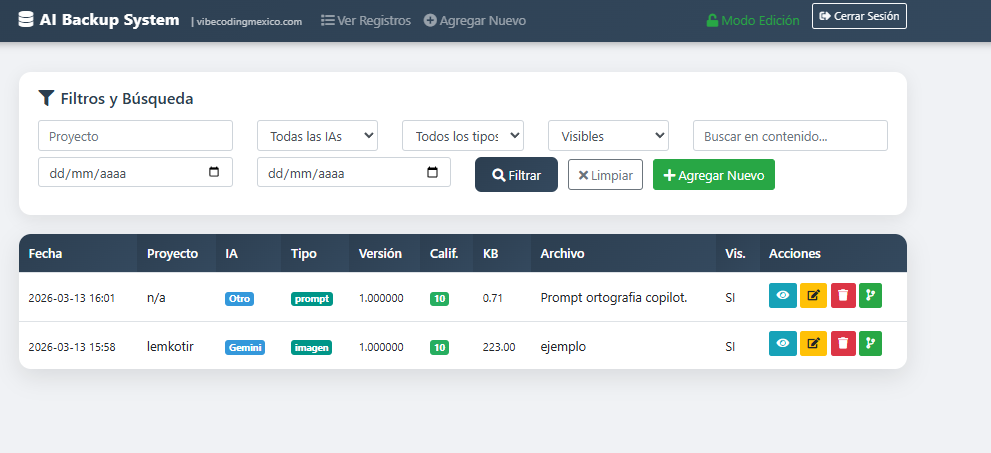Click the Cerrar Sesión button
Image resolution: width=991 pixels, height=453 pixels.
(x=859, y=16)
